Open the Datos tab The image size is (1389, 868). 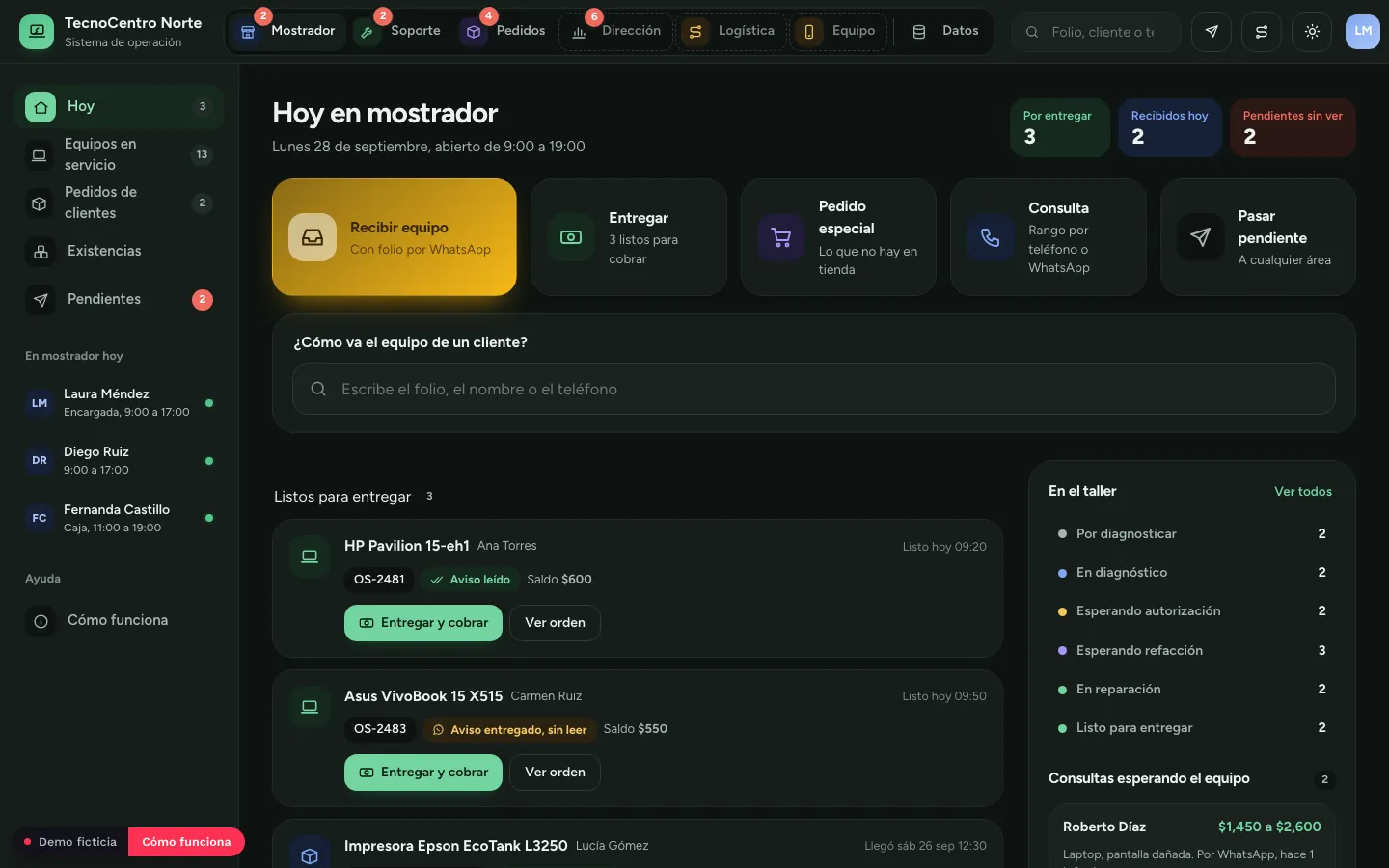pos(946,32)
